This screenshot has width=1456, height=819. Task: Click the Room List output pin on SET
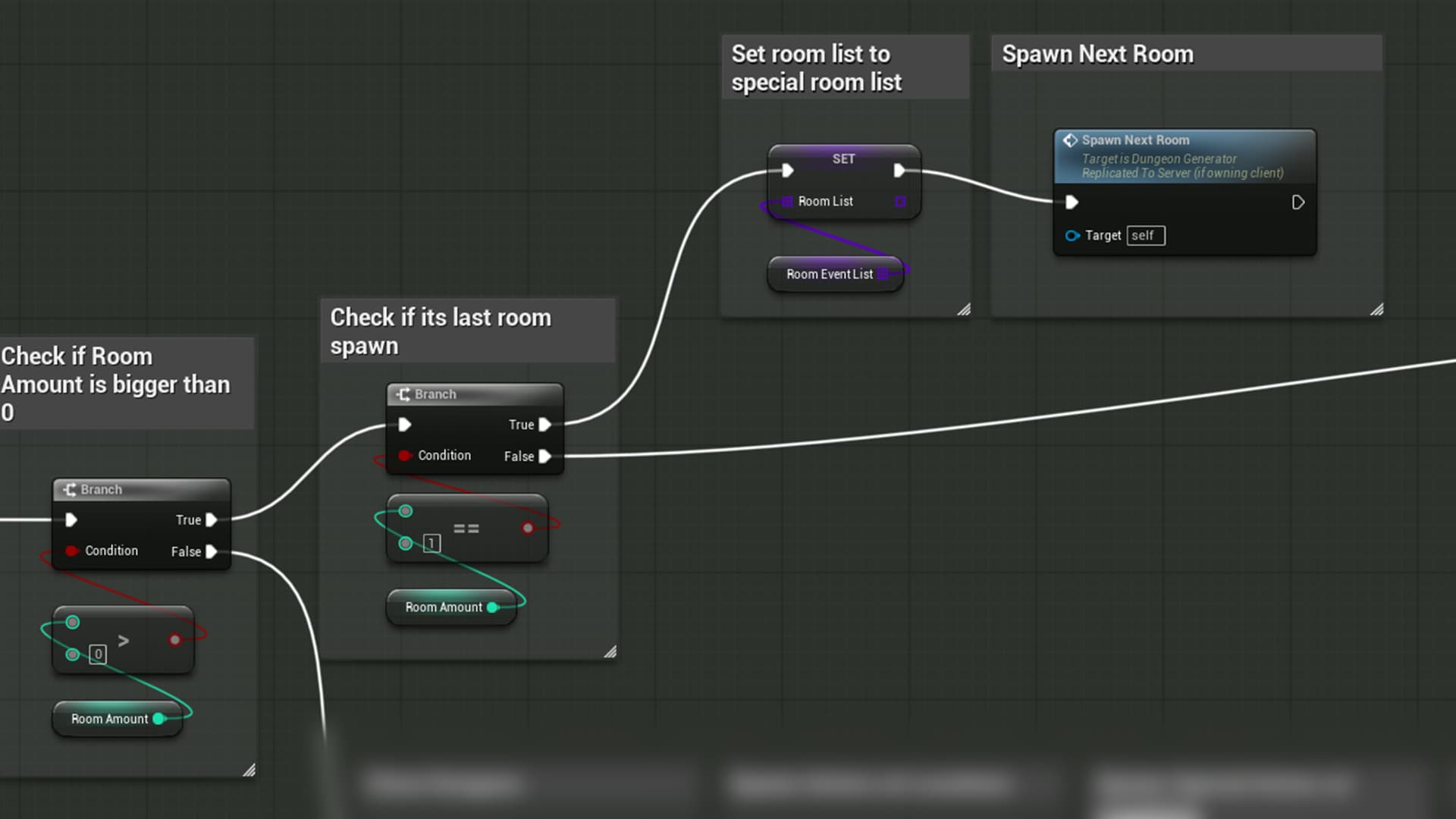900,202
